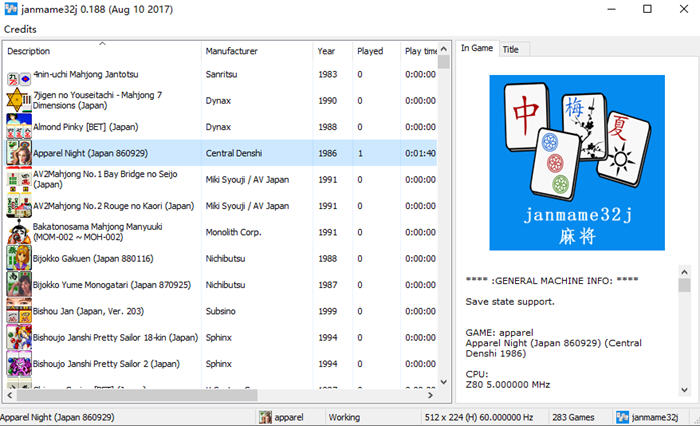Sort list by Play time column header
Image resolution: width=700 pixels, height=426 pixels.
(421, 51)
